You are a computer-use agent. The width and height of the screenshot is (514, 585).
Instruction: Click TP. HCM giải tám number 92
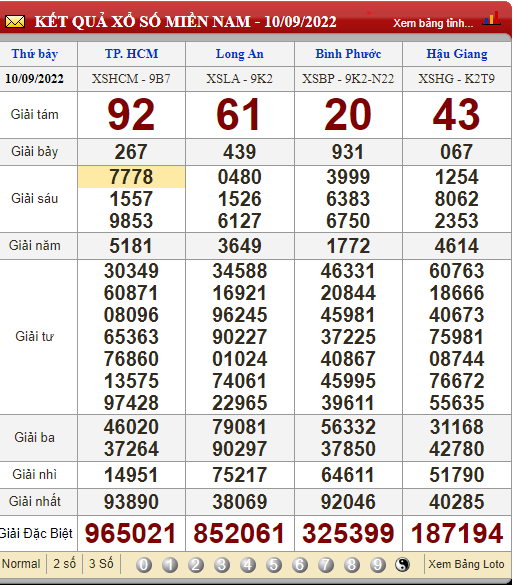131,115
